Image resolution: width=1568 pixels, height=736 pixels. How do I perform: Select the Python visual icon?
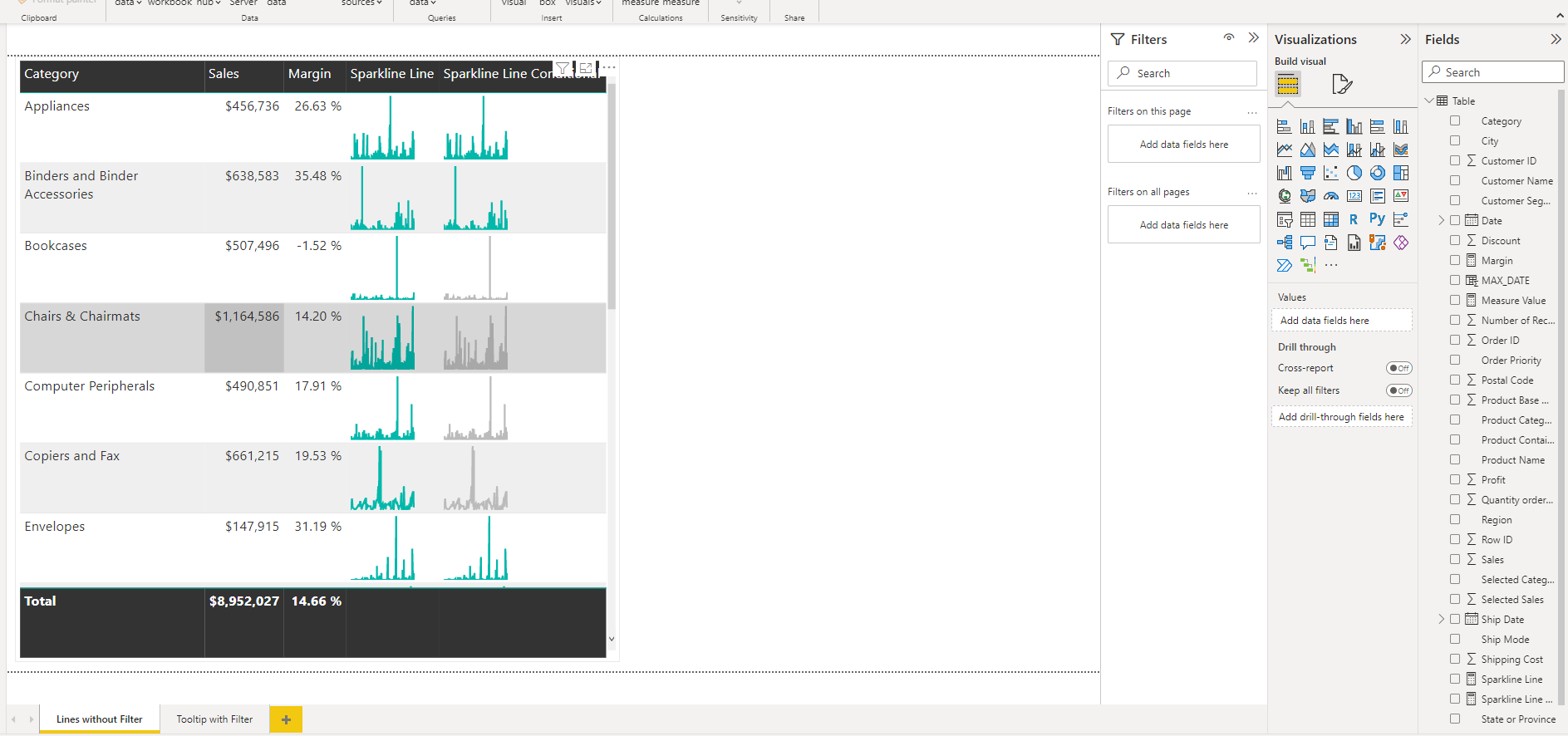(x=1378, y=219)
